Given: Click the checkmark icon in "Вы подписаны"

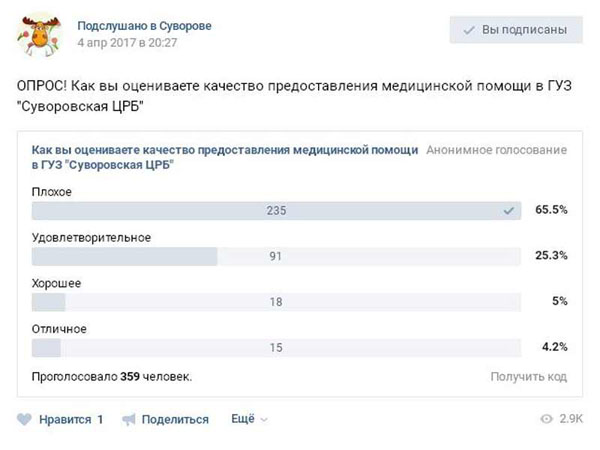Looking at the screenshot, I should [x=468, y=31].
